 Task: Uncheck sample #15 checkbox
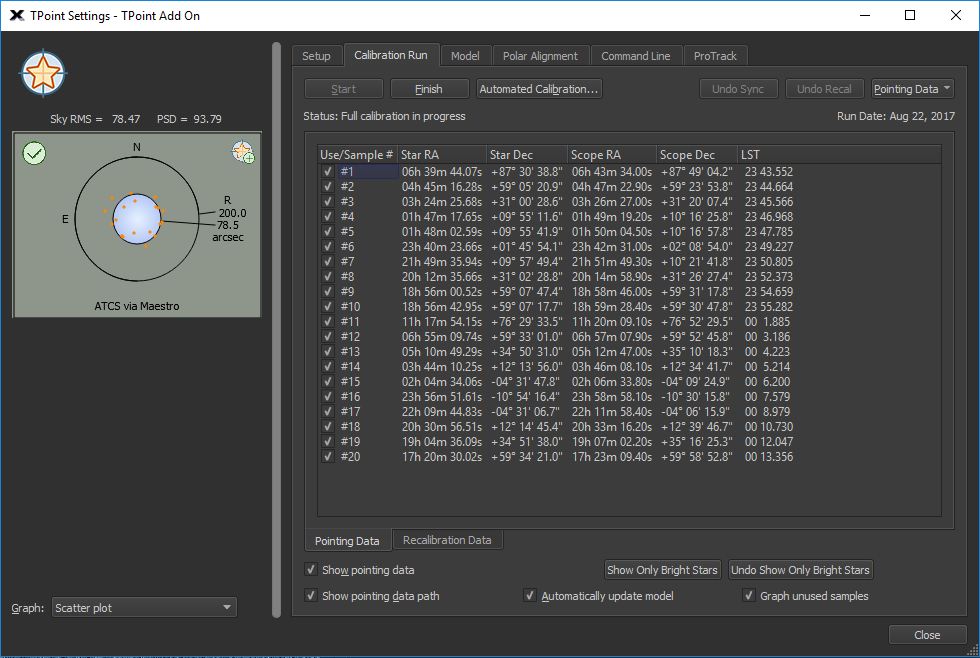328,381
